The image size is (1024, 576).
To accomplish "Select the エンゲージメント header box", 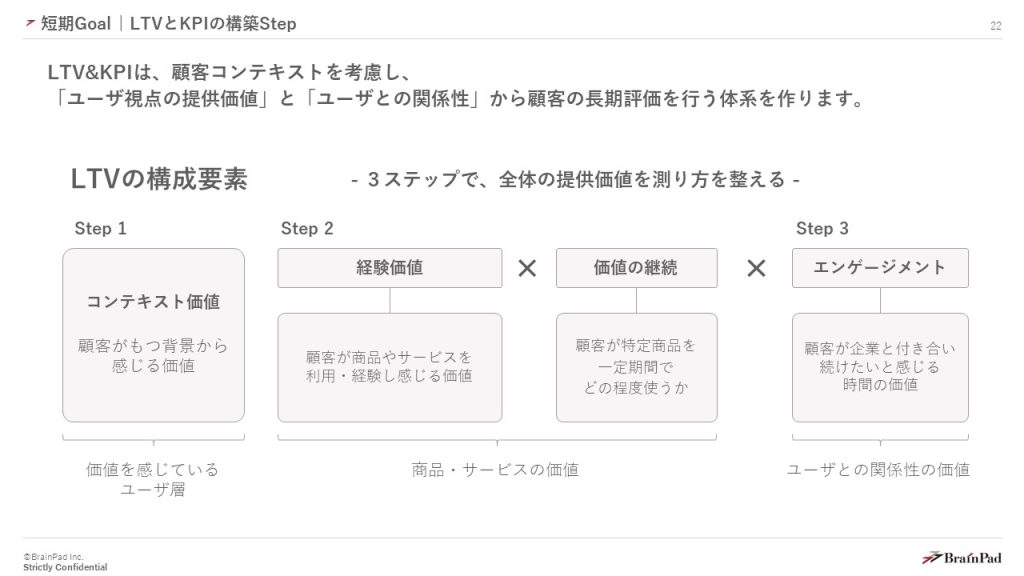I will [880, 268].
